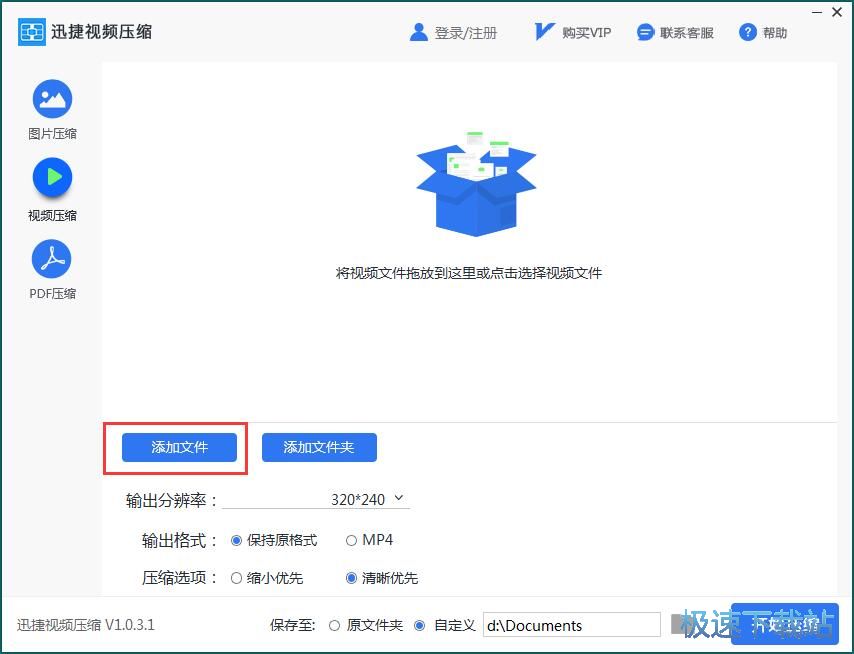Screen dimensions: 854x654
Task: Click the 迅捷视频压缩 V1.0.3.1 version text
Action: click(86, 625)
